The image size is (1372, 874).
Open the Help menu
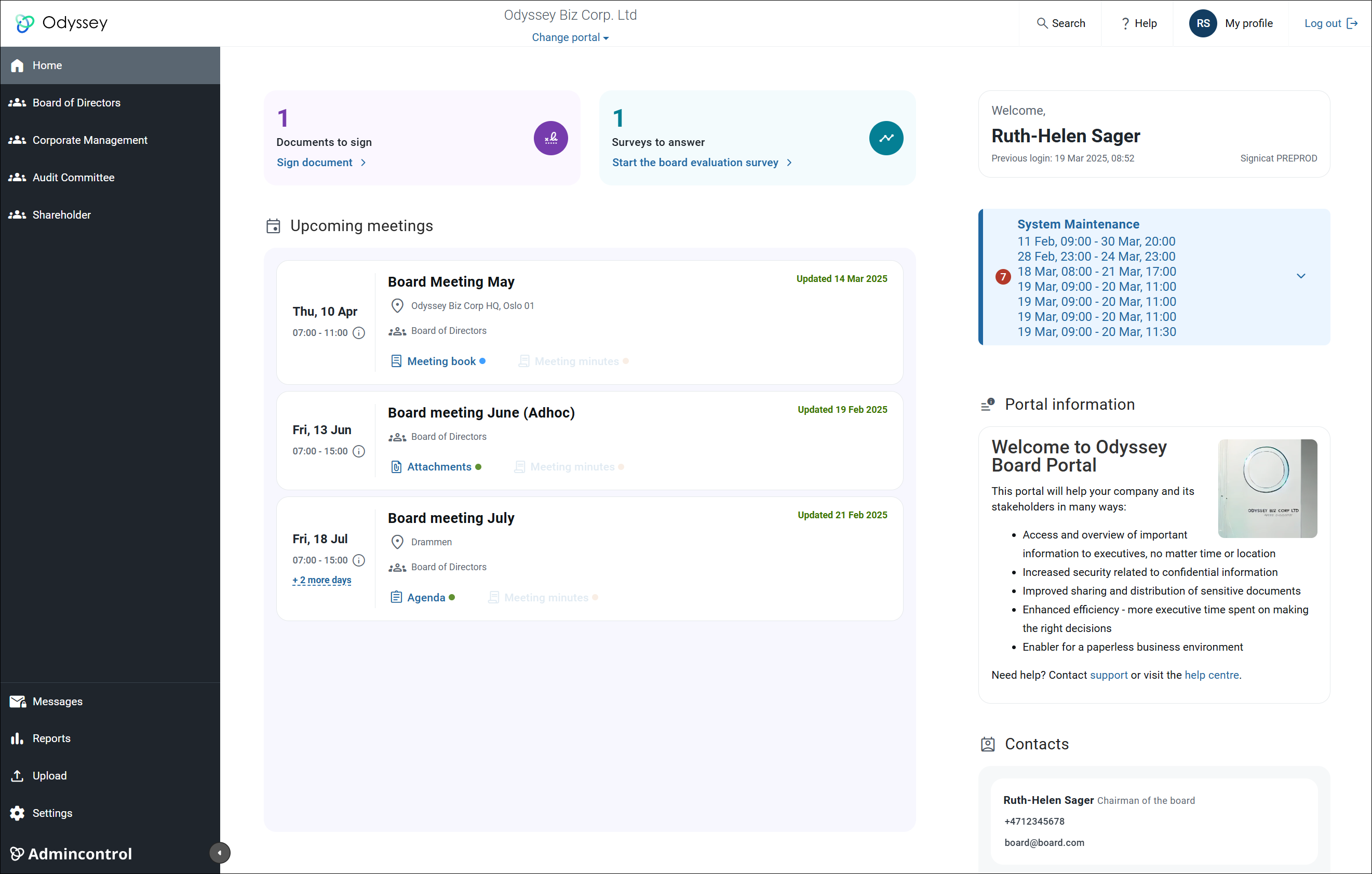(x=1138, y=23)
